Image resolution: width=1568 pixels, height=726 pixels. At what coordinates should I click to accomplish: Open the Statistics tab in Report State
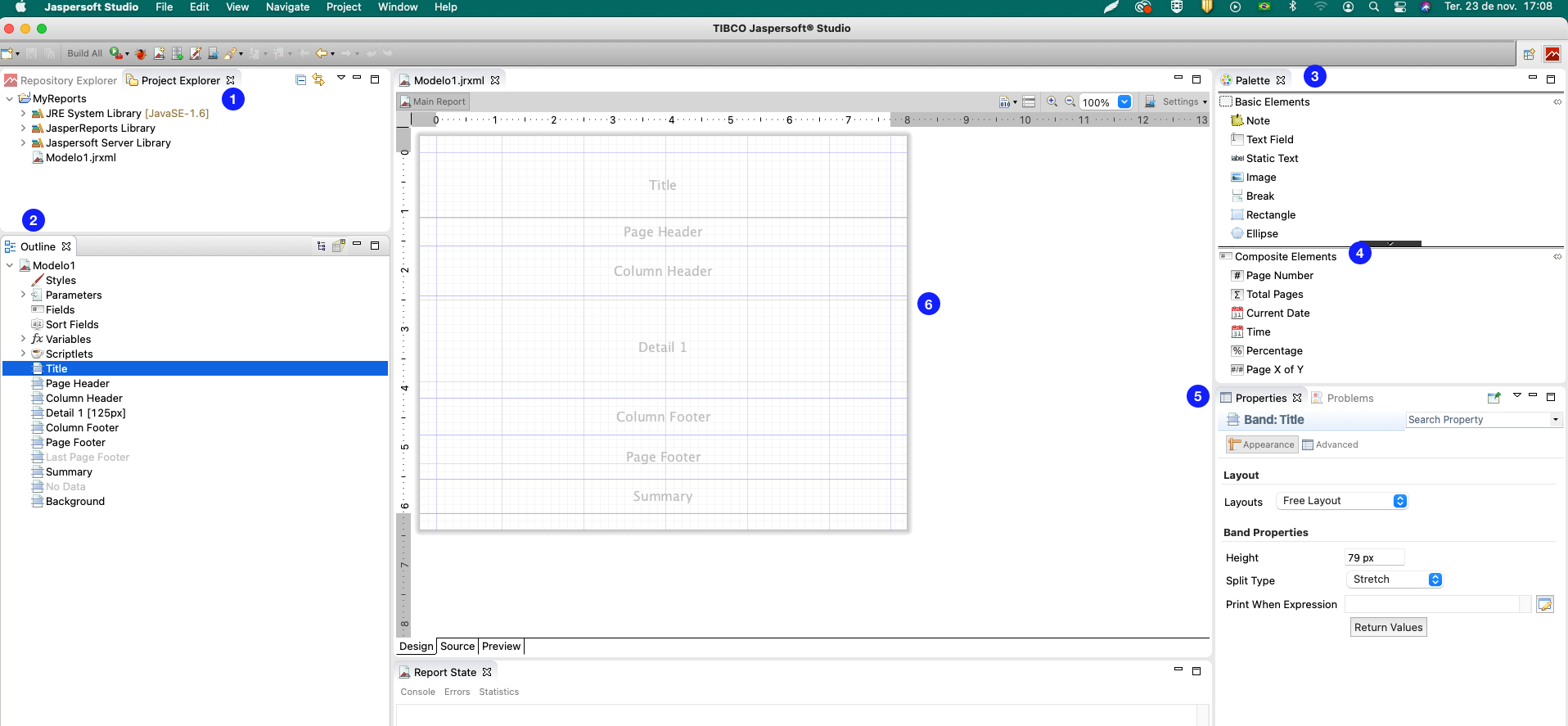tap(498, 692)
